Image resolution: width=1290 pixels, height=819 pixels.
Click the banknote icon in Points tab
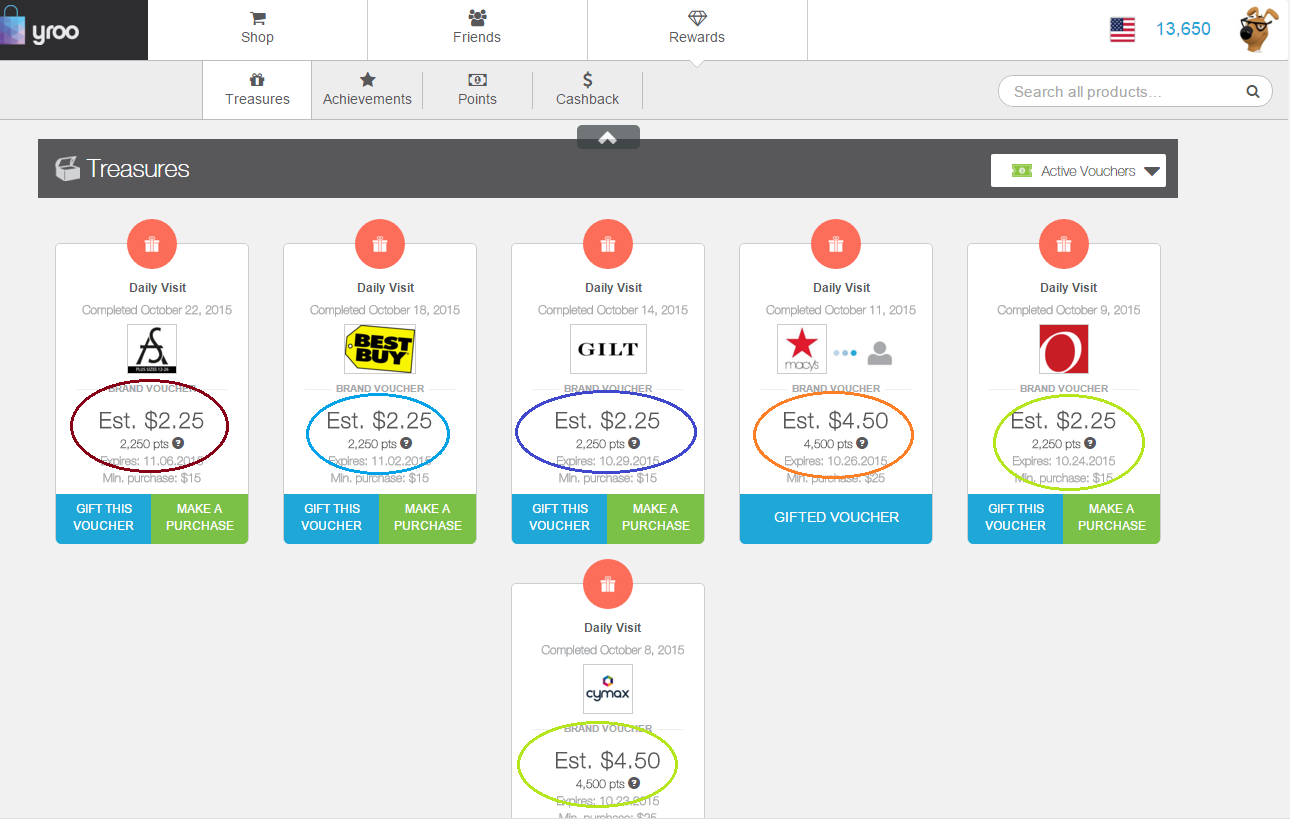click(x=477, y=79)
